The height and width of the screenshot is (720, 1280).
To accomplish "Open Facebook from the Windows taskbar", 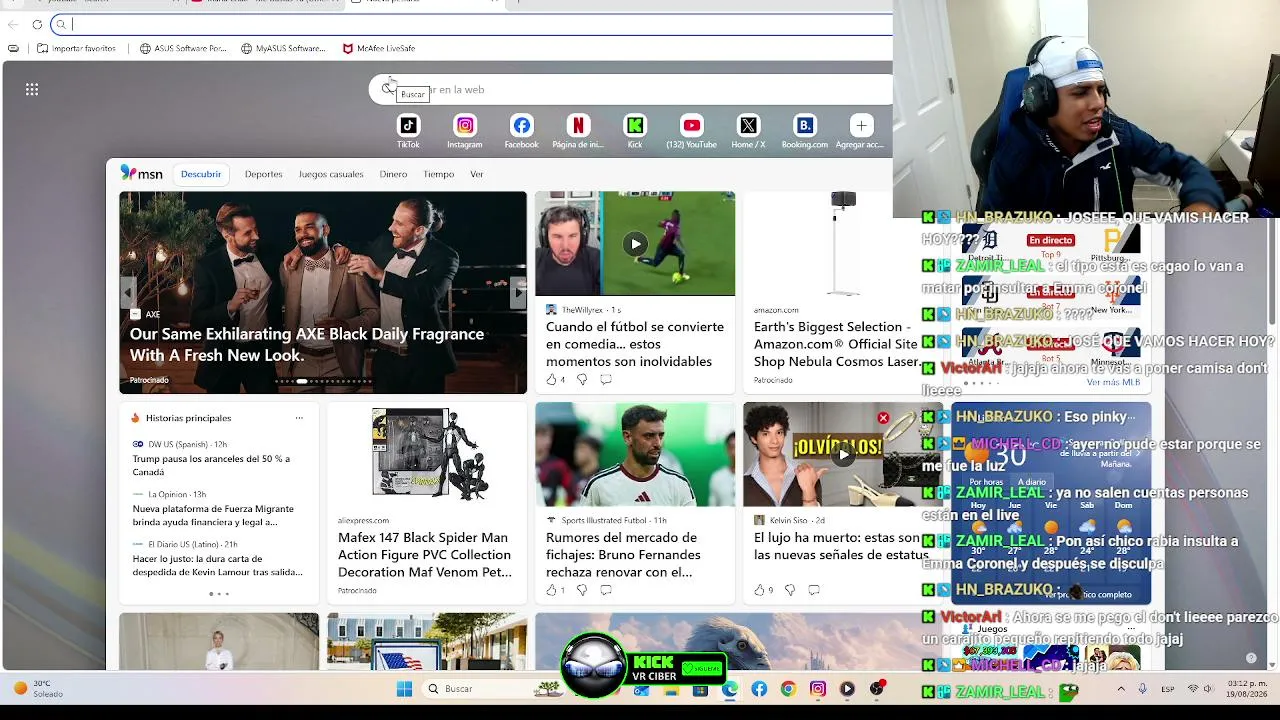I will pyautogui.click(x=759, y=689).
